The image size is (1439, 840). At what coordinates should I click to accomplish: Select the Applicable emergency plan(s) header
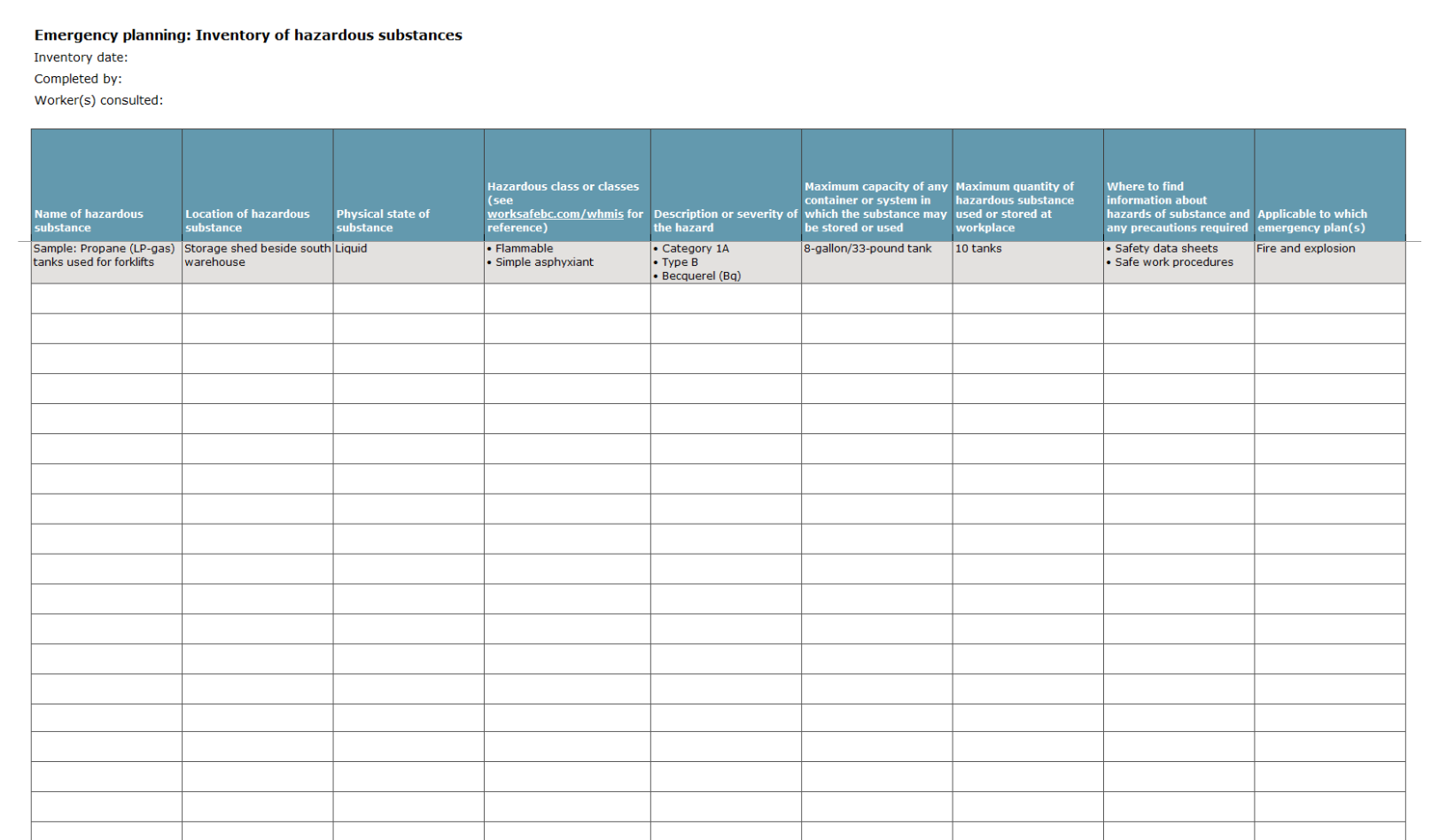click(1311, 221)
